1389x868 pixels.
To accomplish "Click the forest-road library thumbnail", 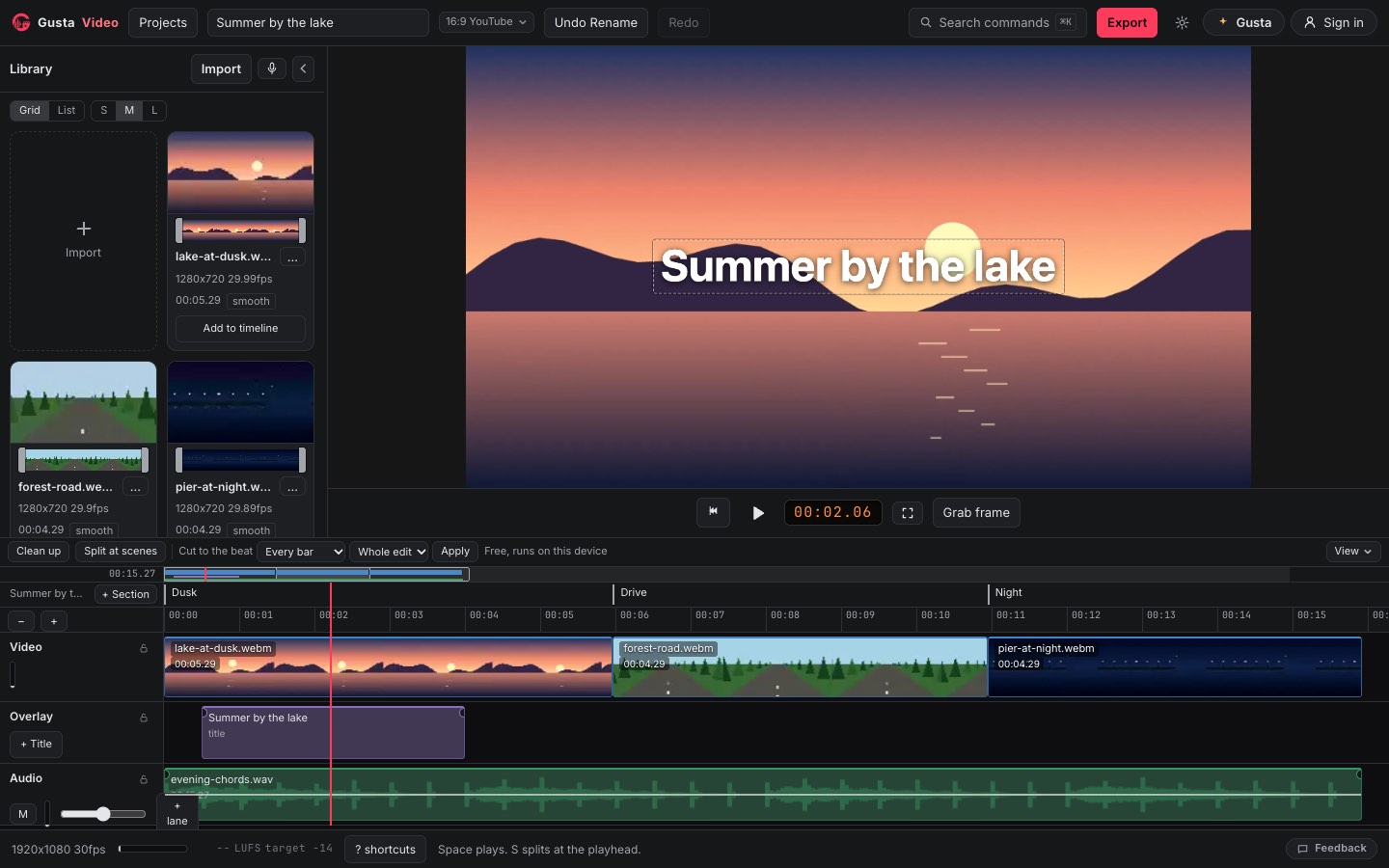I will [x=83, y=402].
